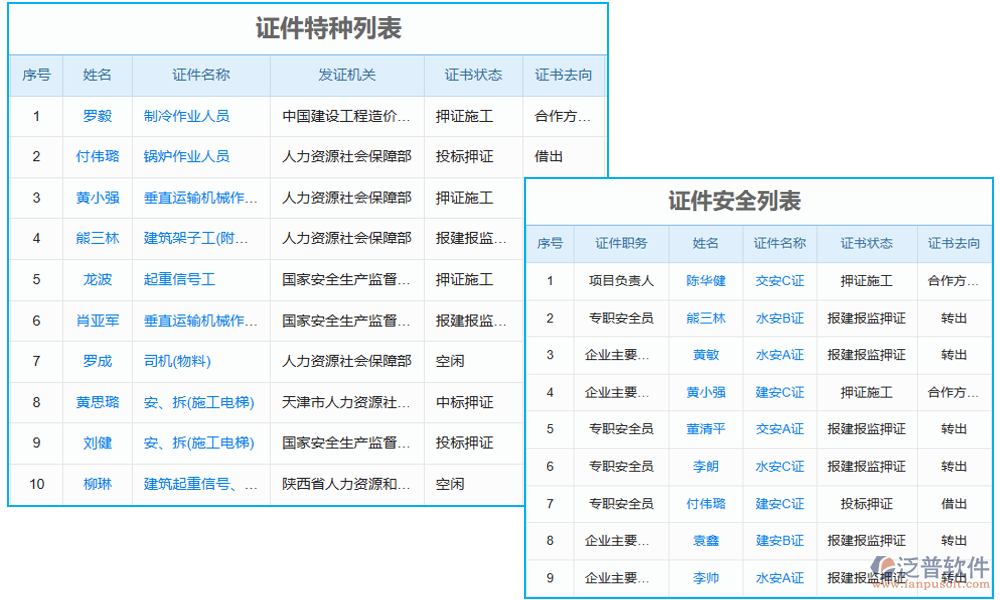View 龙波's record in row five
The height and width of the screenshot is (600, 1000).
[x=97, y=280]
